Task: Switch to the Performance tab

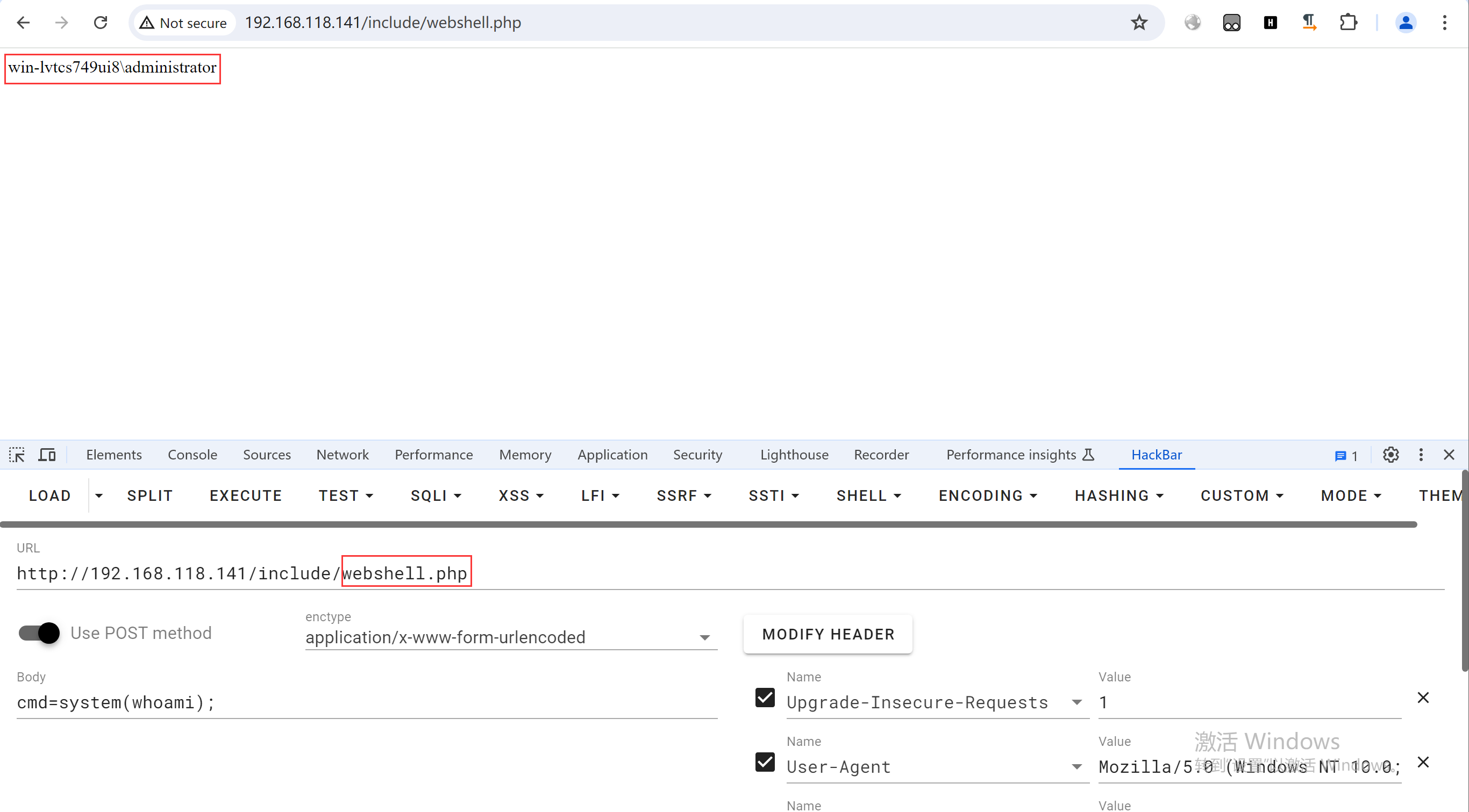Action: pos(434,455)
